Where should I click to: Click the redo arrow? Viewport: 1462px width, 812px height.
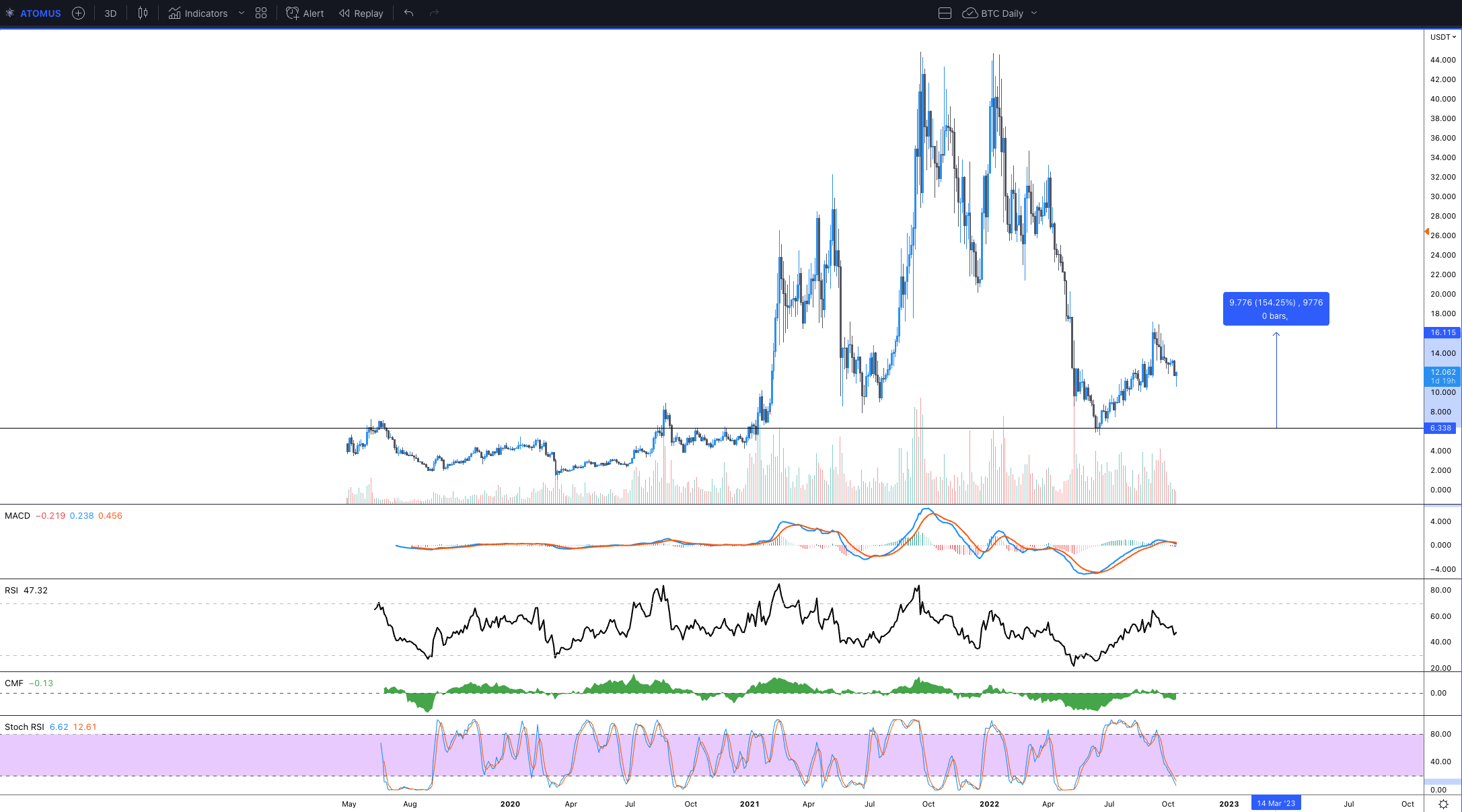pos(434,13)
